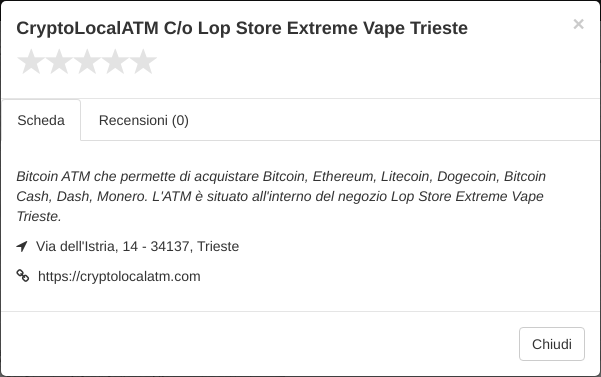Click the postal code 34137 in the address

coord(170,246)
